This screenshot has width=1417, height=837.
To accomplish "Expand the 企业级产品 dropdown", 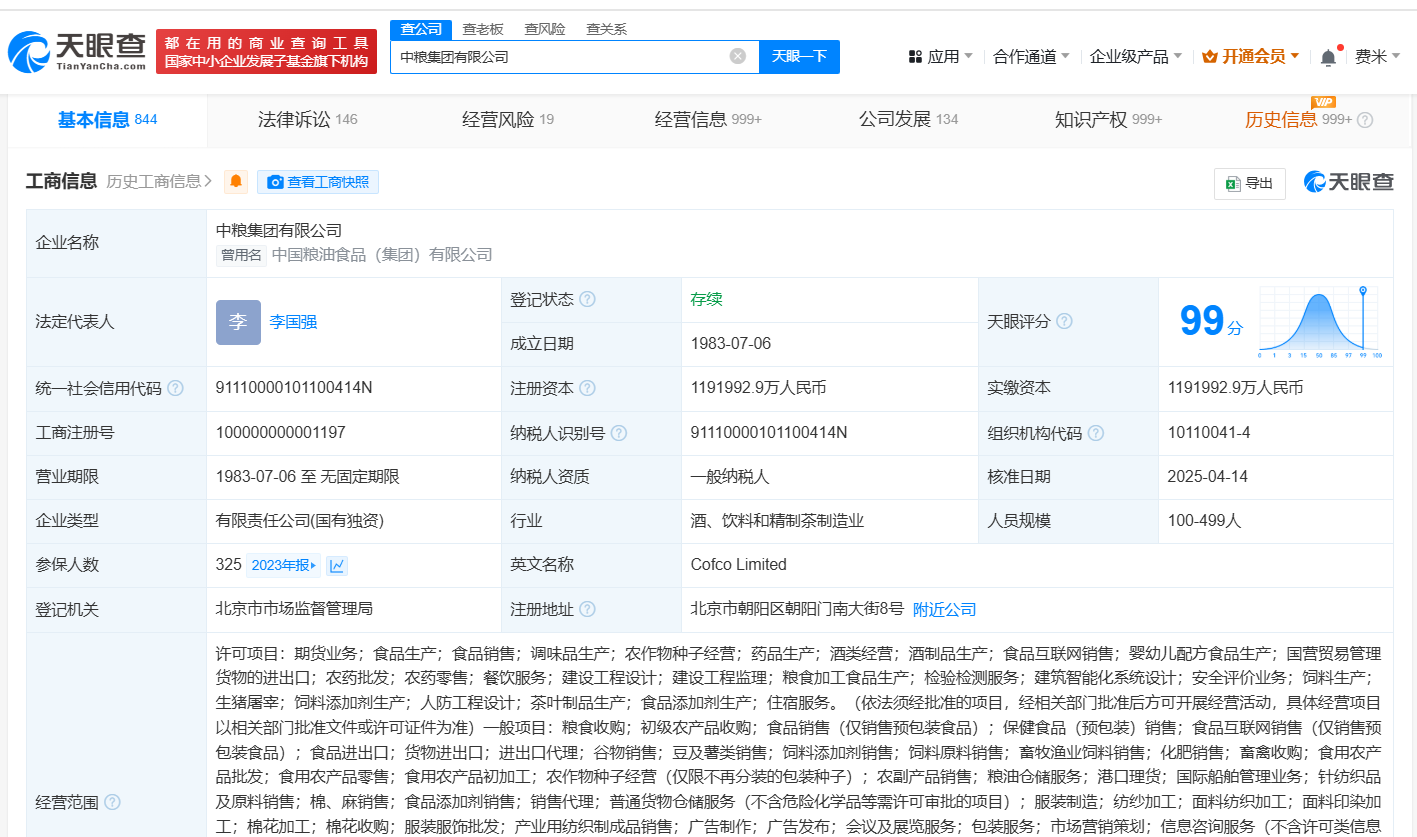I will (1135, 57).
